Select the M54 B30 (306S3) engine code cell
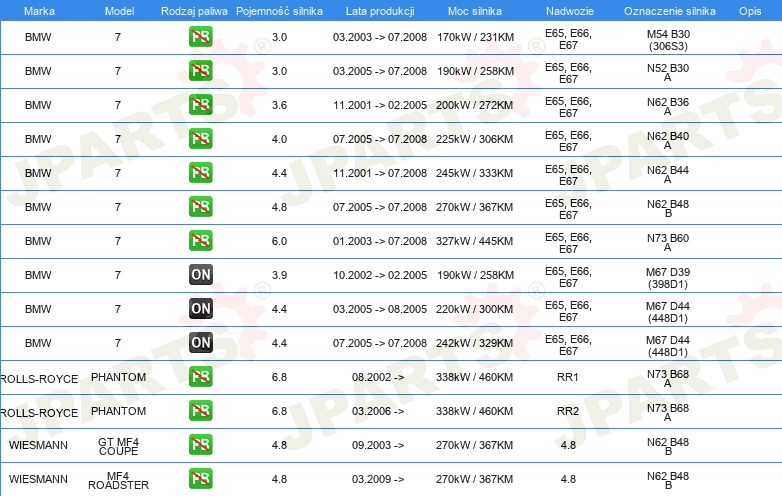The width and height of the screenshot is (782, 496). (x=668, y=40)
